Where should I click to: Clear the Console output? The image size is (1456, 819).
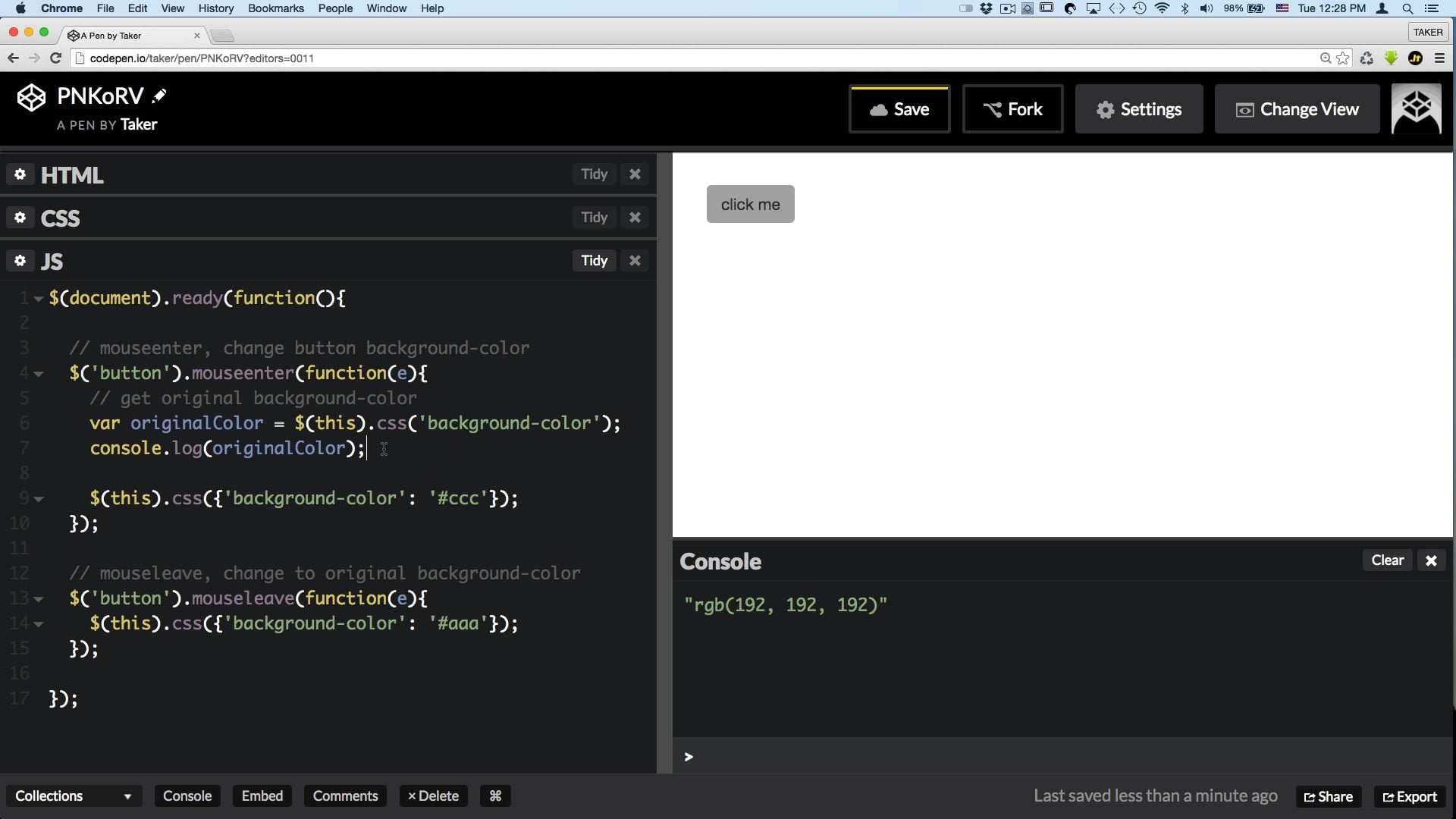click(1387, 560)
